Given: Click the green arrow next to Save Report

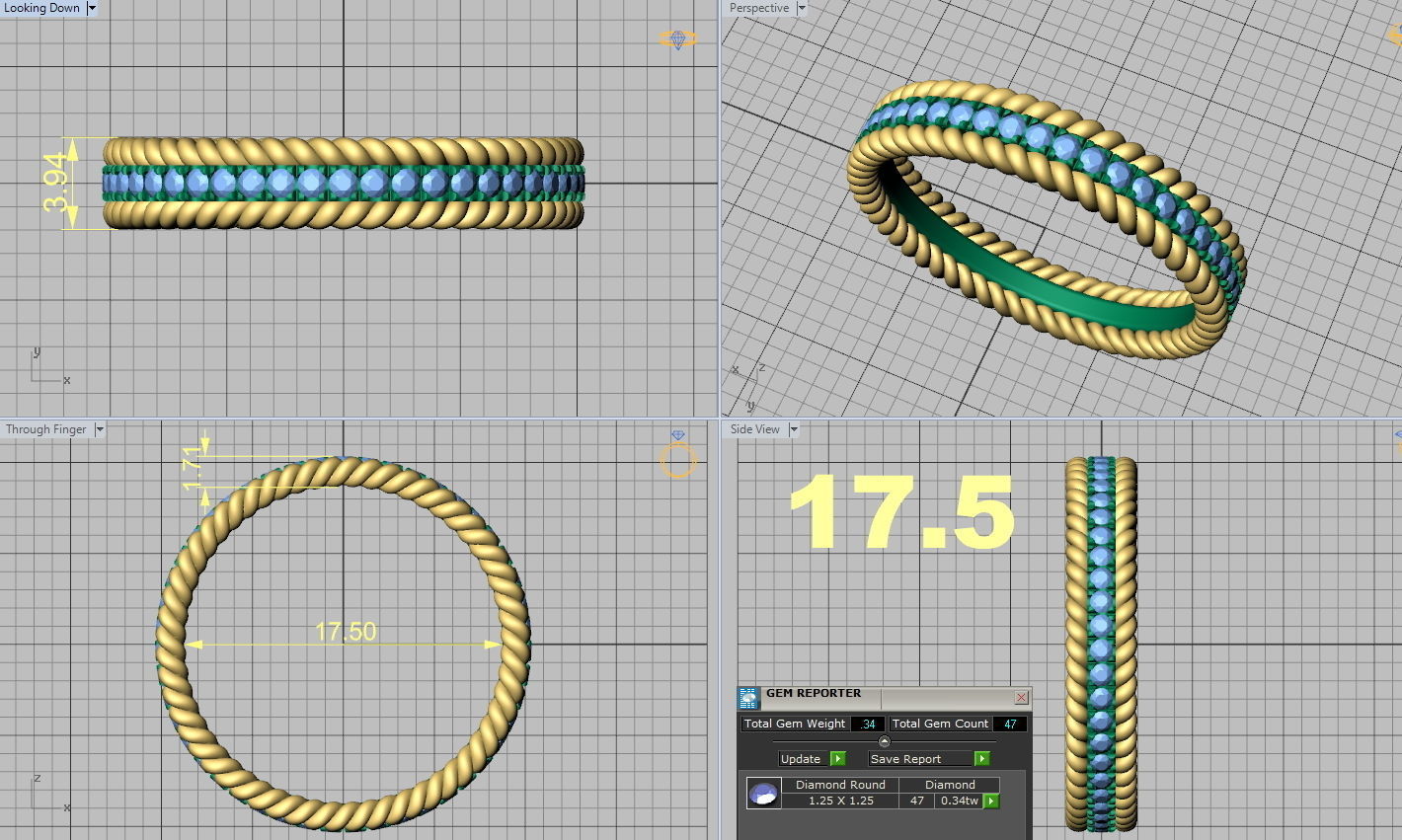Looking at the screenshot, I should pyautogui.click(x=982, y=759).
